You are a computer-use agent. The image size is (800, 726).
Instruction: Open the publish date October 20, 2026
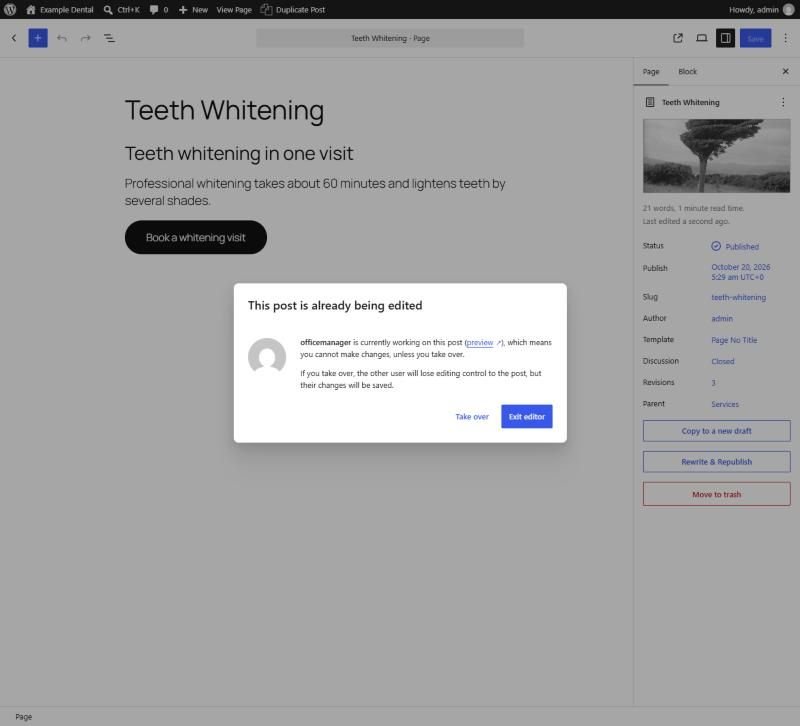(741, 272)
